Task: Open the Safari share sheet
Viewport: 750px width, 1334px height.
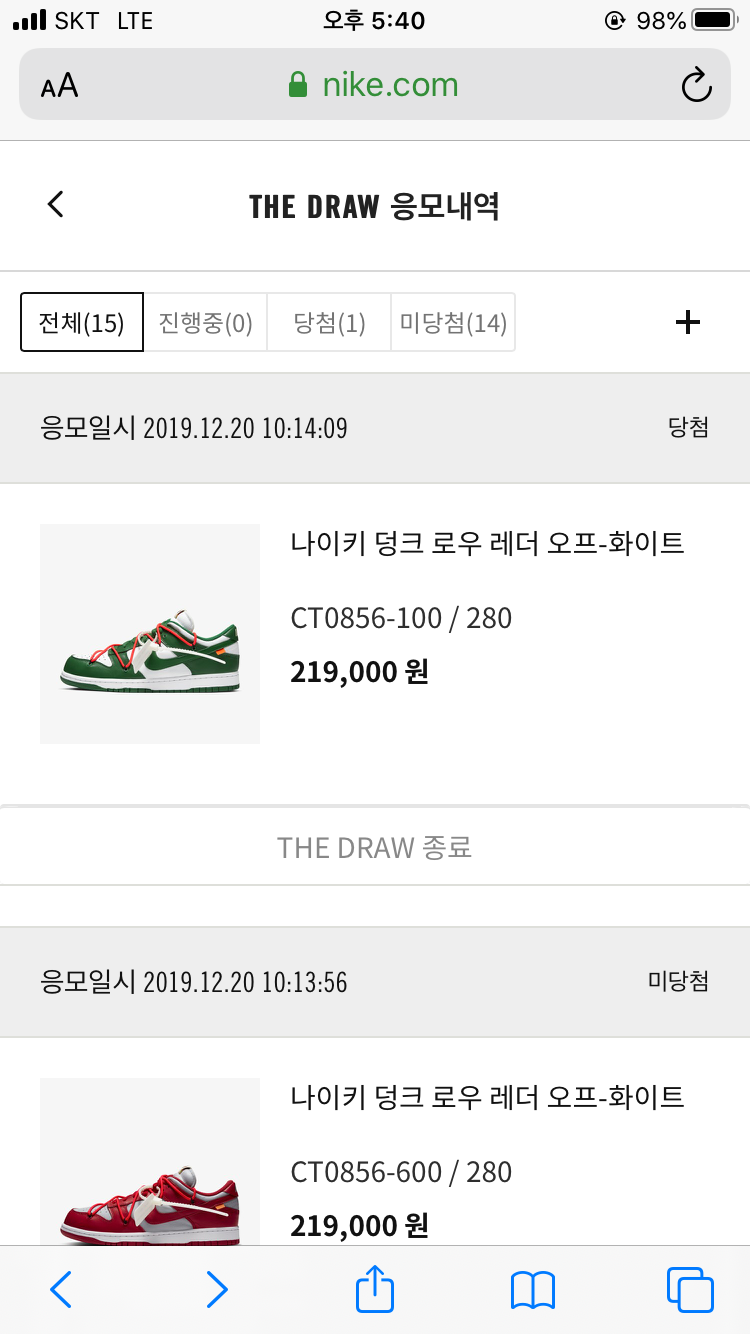Action: [375, 1288]
